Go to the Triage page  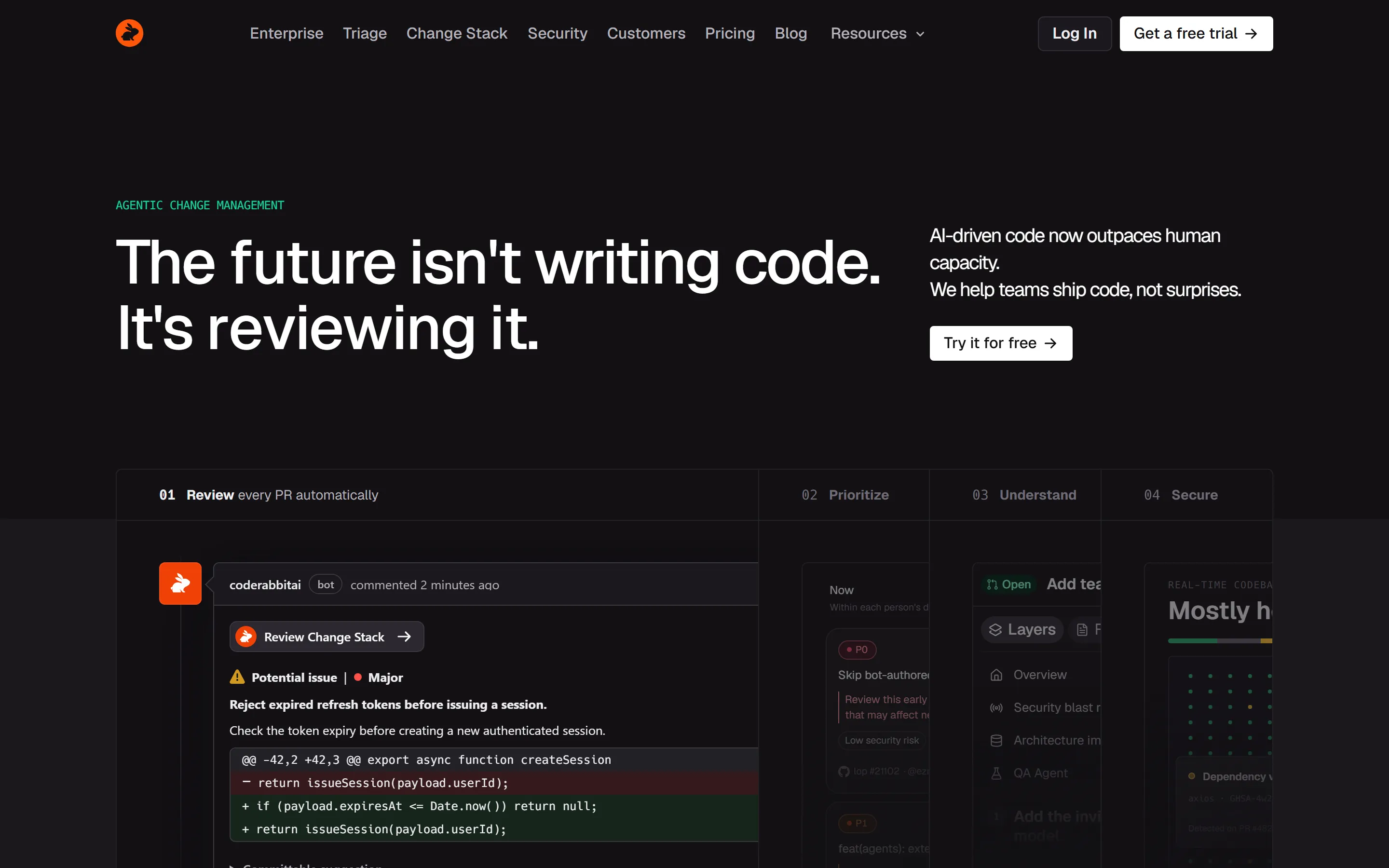(365, 33)
